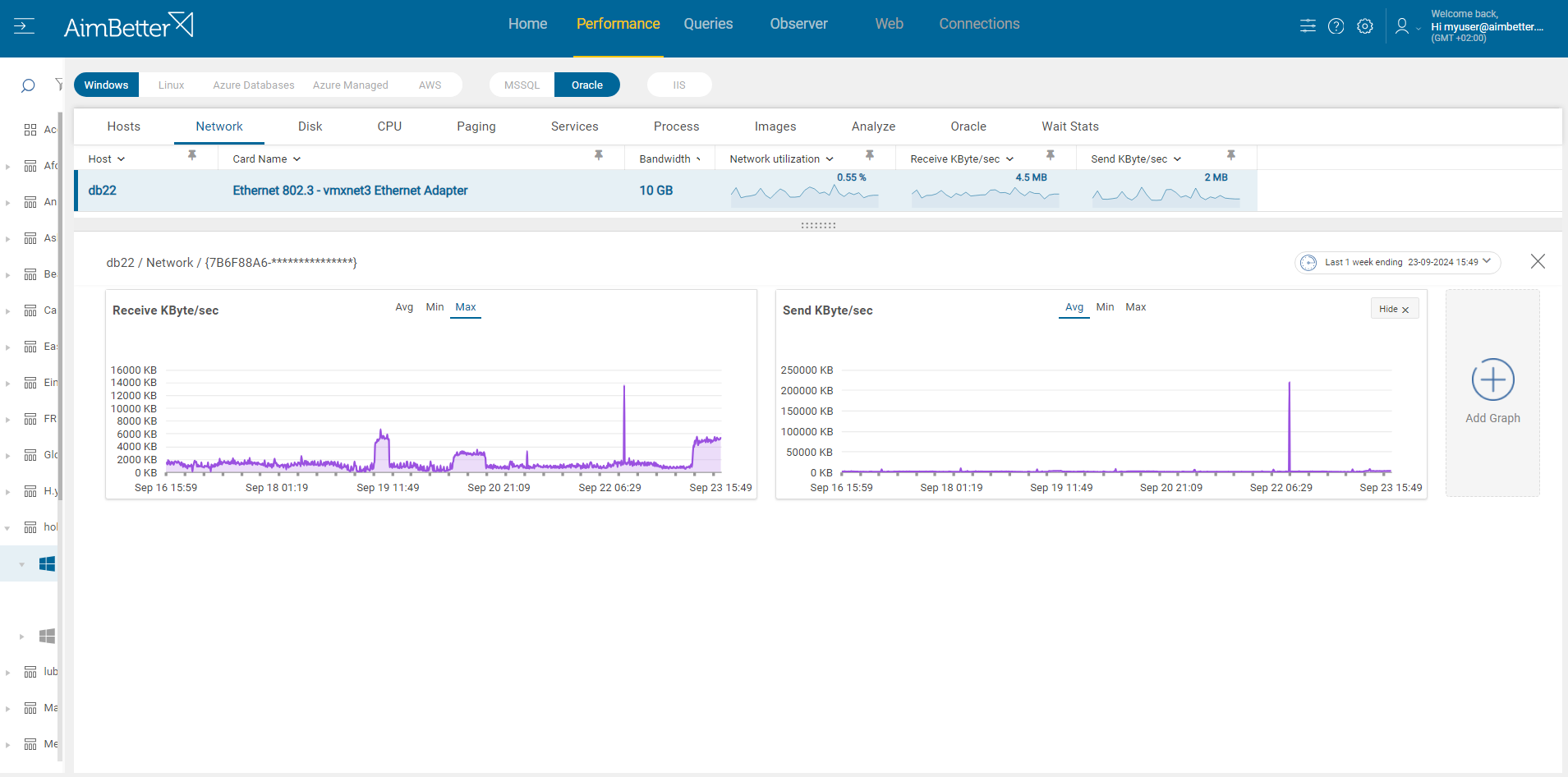Image resolution: width=1568 pixels, height=777 pixels.
Task: Show Min values in Send KByte/sec graph
Action: pyautogui.click(x=1106, y=307)
